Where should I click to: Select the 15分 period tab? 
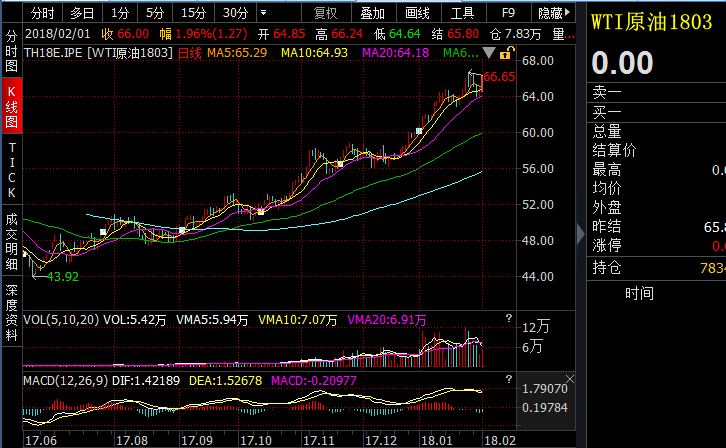(x=194, y=13)
